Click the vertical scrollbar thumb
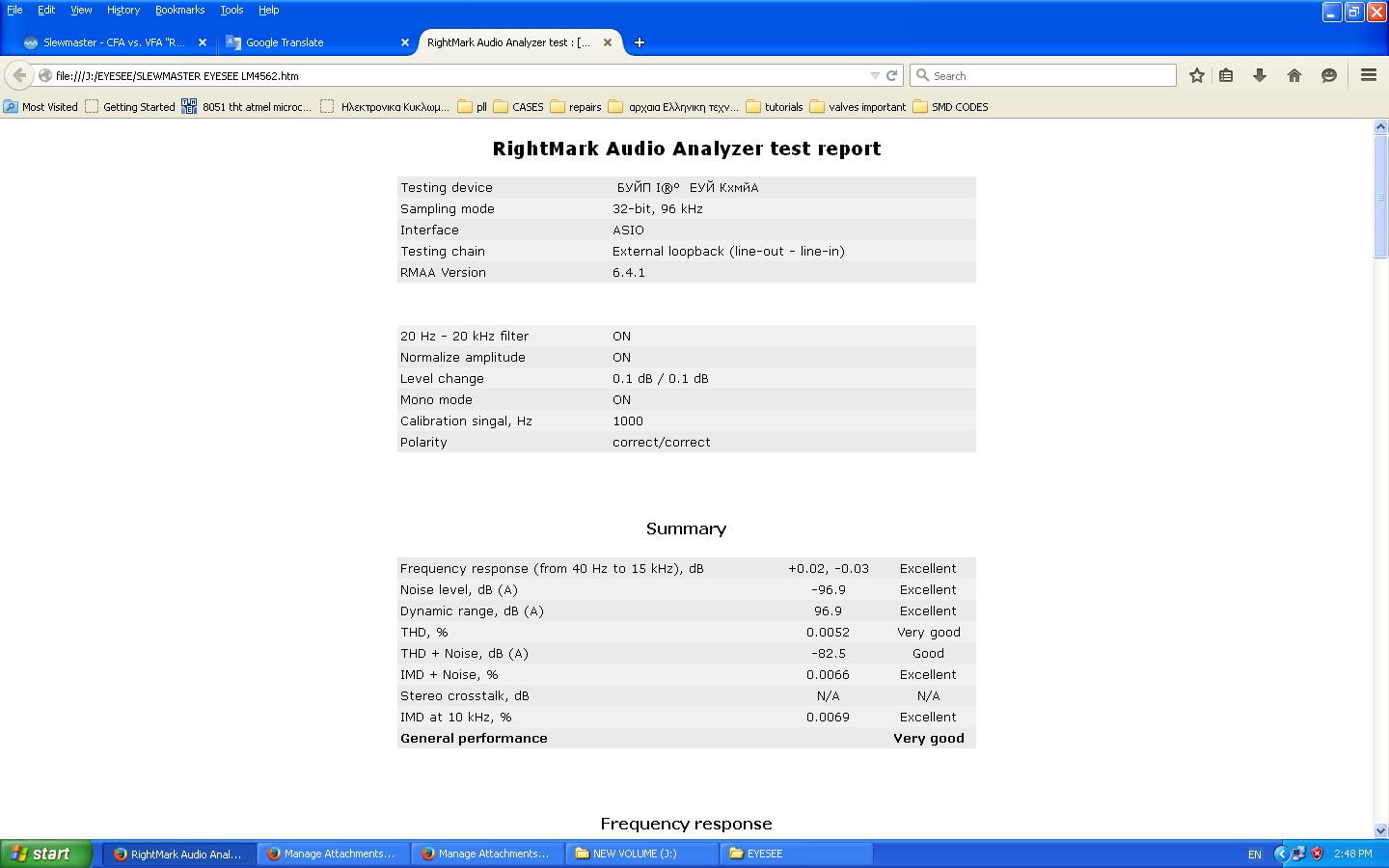 [1380, 197]
